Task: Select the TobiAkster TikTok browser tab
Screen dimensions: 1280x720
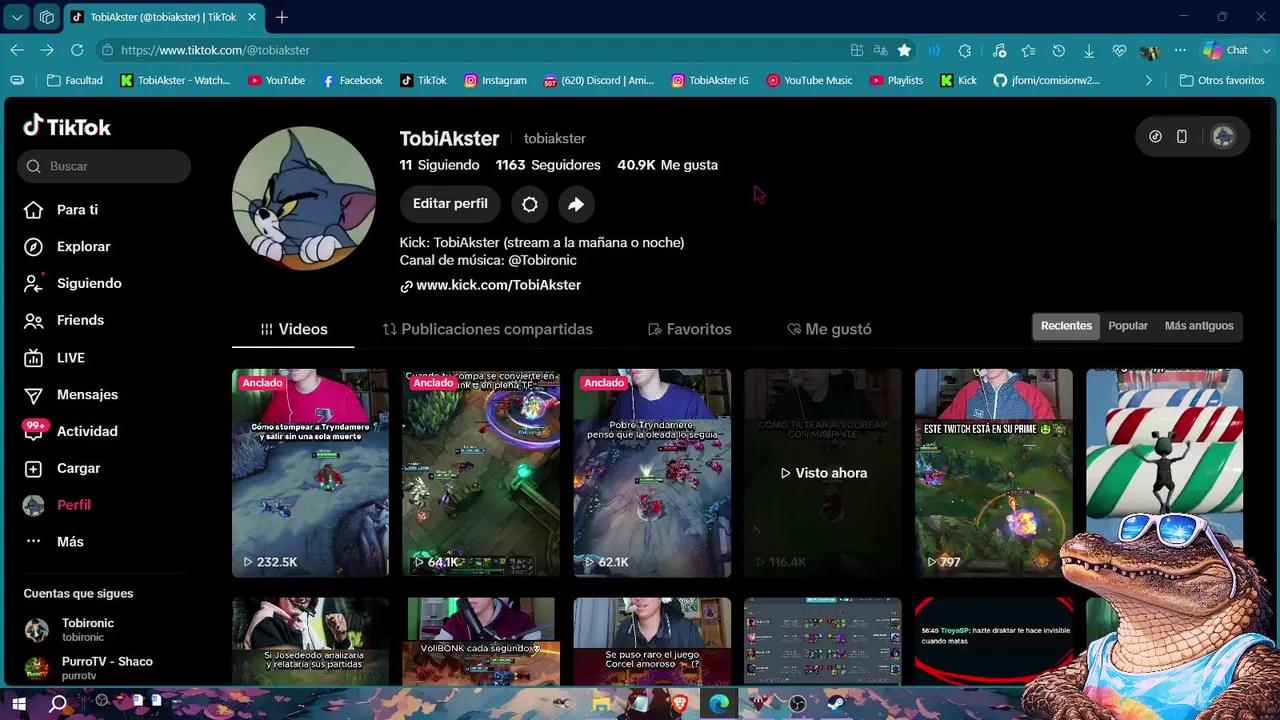Action: [164, 17]
